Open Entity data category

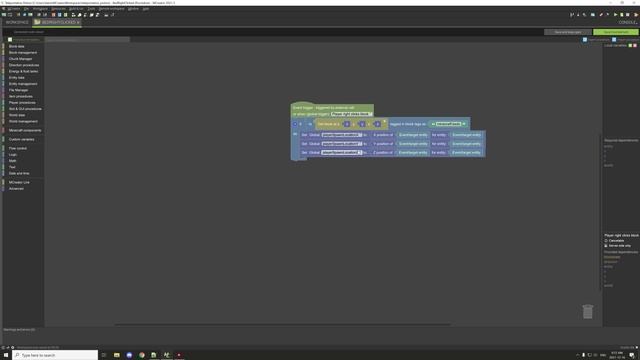17,78
